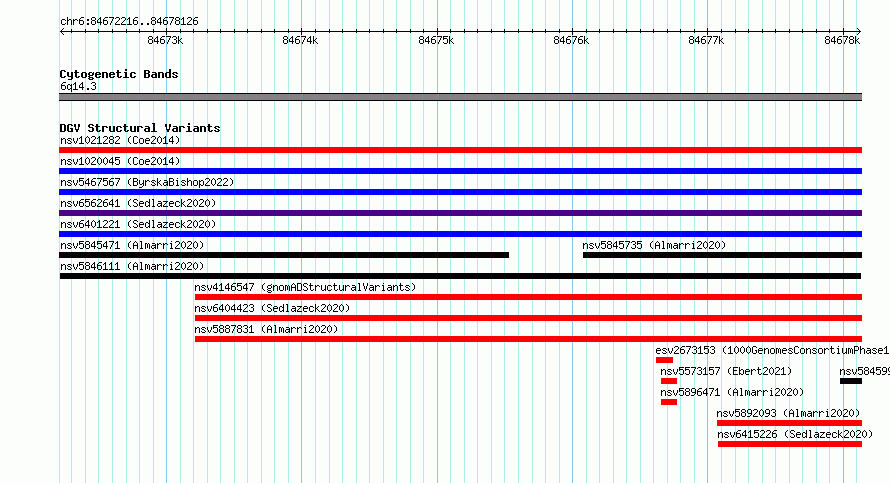The width and height of the screenshot is (890, 483).
Task: Click the left arrowhead of the ruler
Action: point(62,32)
